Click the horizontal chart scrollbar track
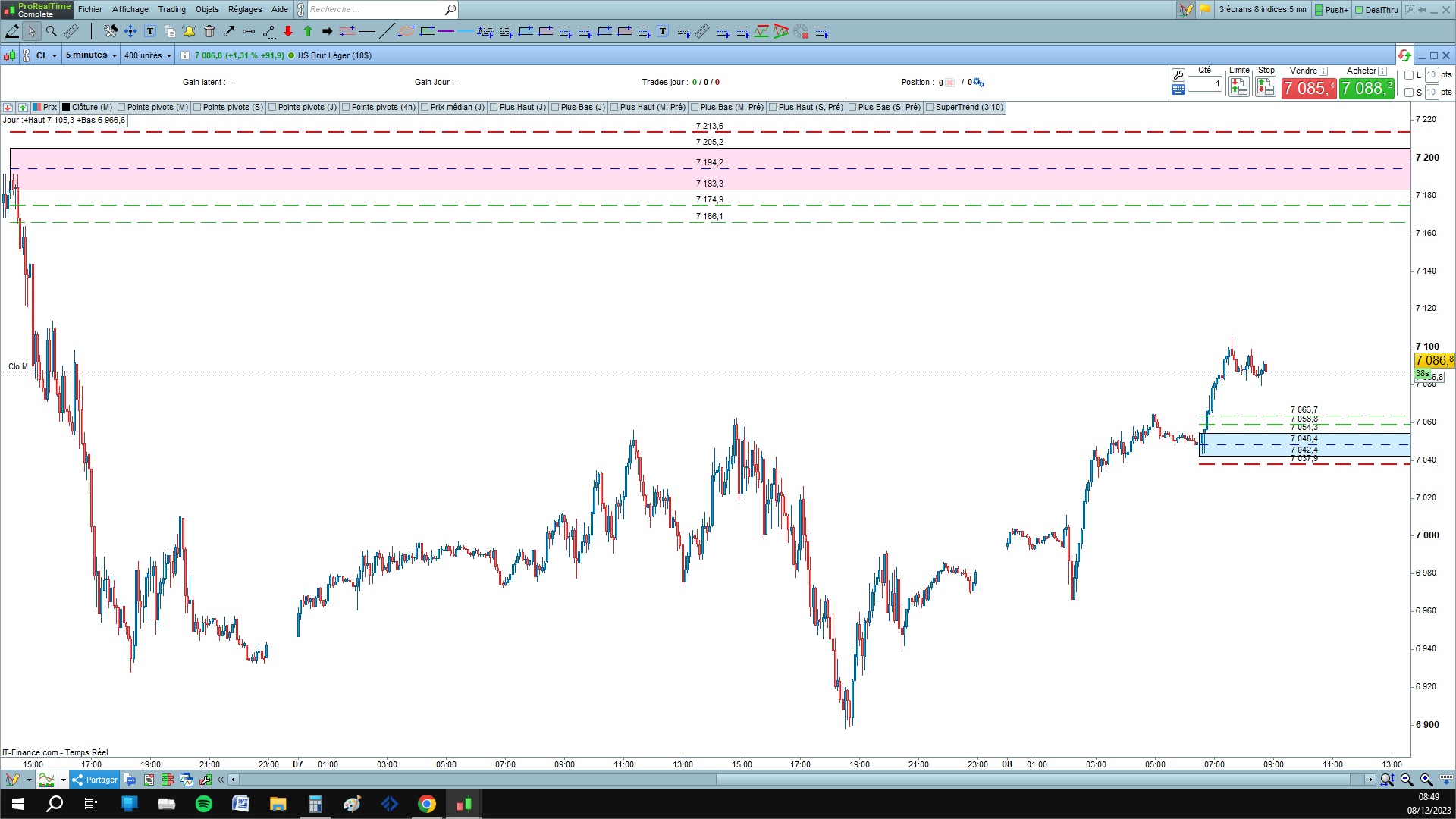This screenshot has height=819, width=1456. coord(478,780)
